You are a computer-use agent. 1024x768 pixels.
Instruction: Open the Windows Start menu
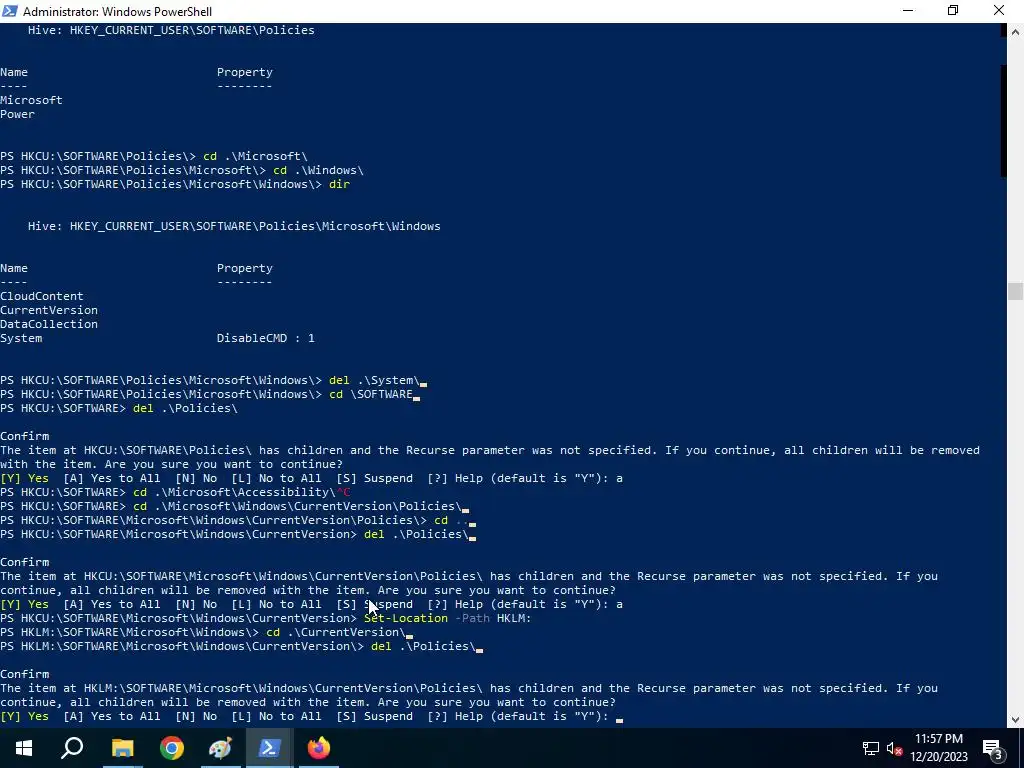[24, 748]
